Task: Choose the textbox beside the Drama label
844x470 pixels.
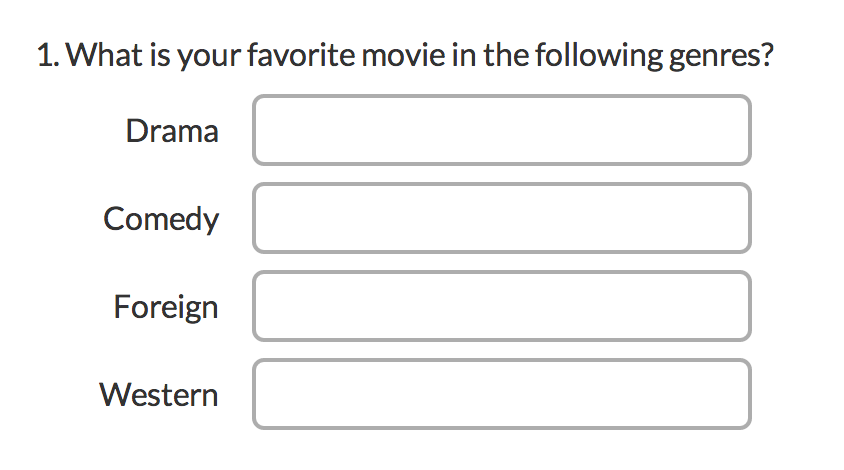Action: click(x=502, y=130)
